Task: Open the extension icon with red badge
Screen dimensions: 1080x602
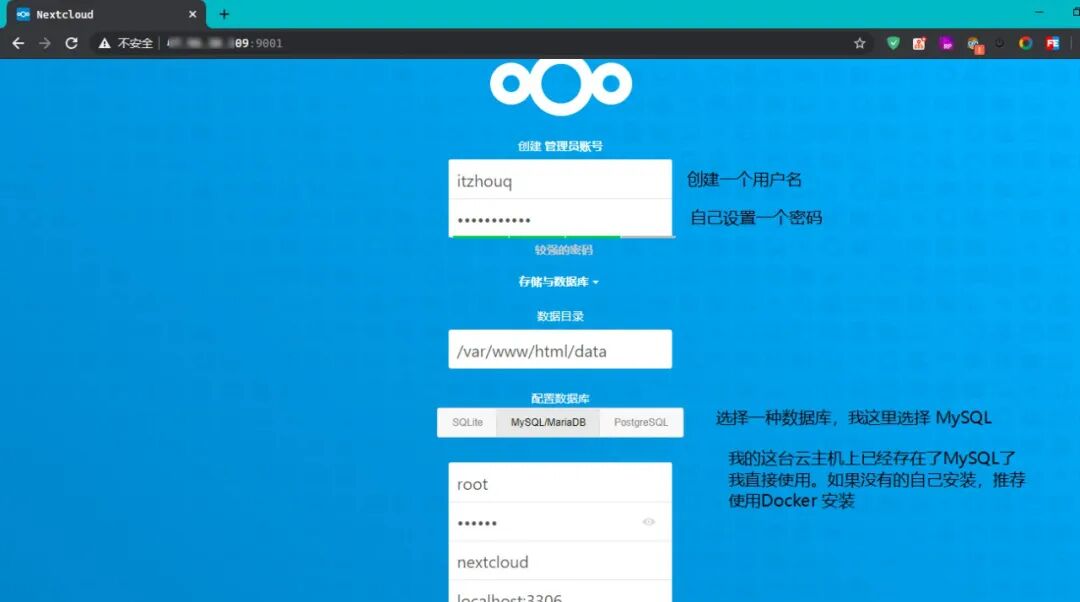Action: pyautogui.click(x=975, y=45)
